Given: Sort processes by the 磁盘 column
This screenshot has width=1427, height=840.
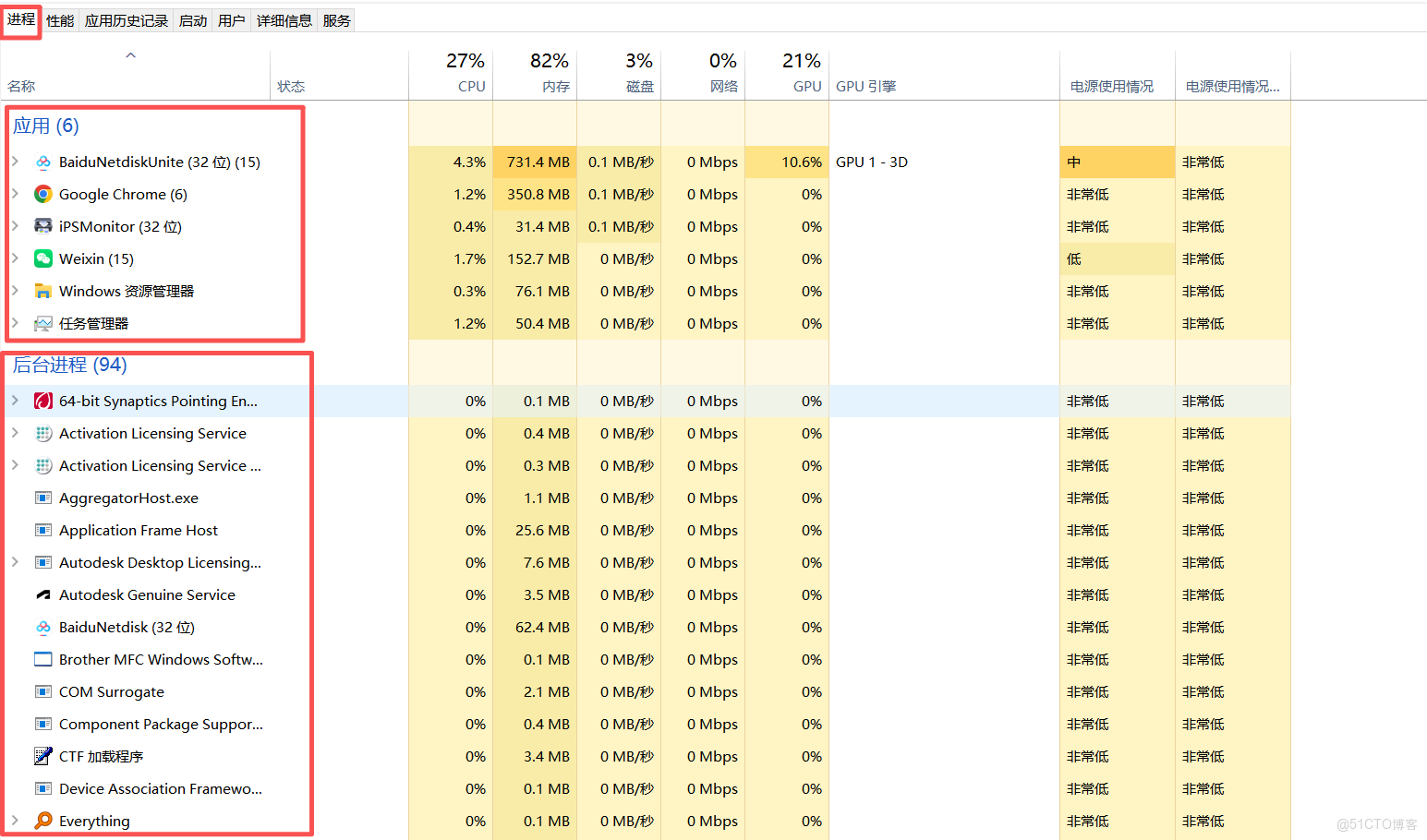Looking at the screenshot, I should [619, 74].
